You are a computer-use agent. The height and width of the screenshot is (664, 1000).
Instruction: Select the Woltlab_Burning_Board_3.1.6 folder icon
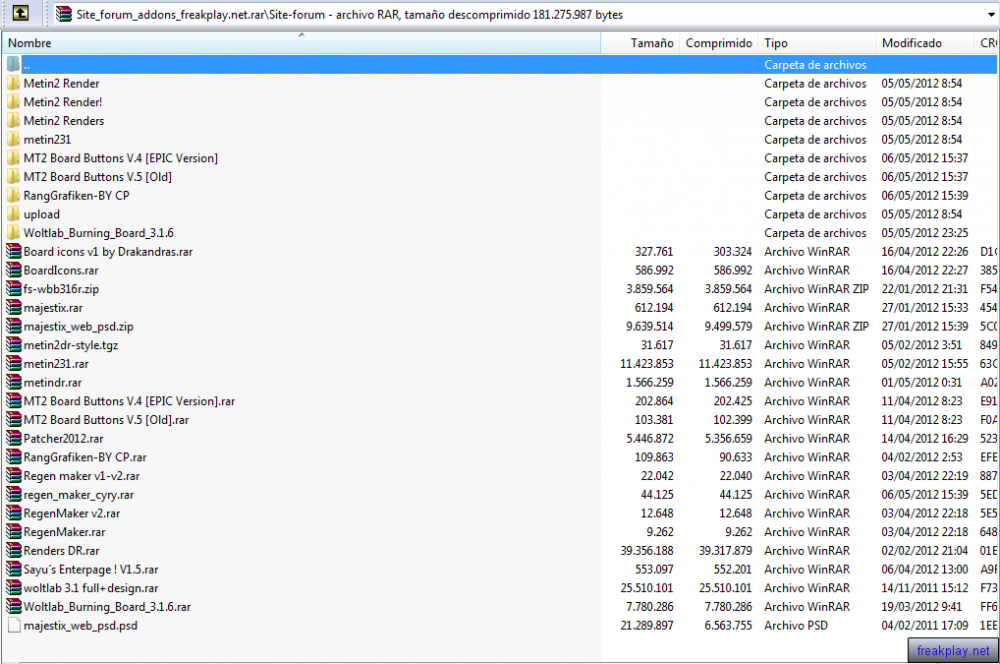pyautogui.click(x=13, y=233)
